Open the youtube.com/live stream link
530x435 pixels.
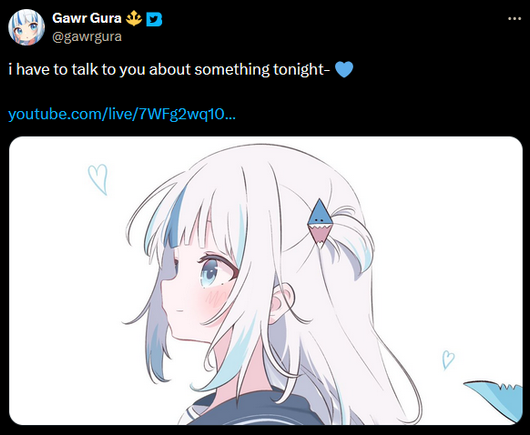point(122,114)
